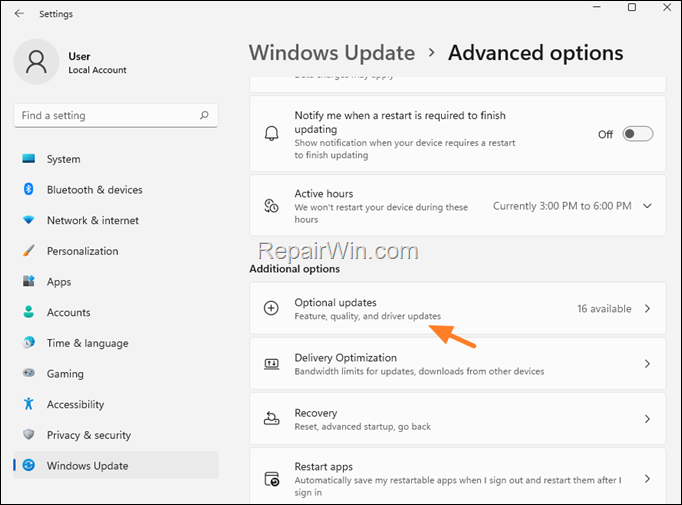
Task: Open Restart apps via its chevron
Action: pos(647,479)
